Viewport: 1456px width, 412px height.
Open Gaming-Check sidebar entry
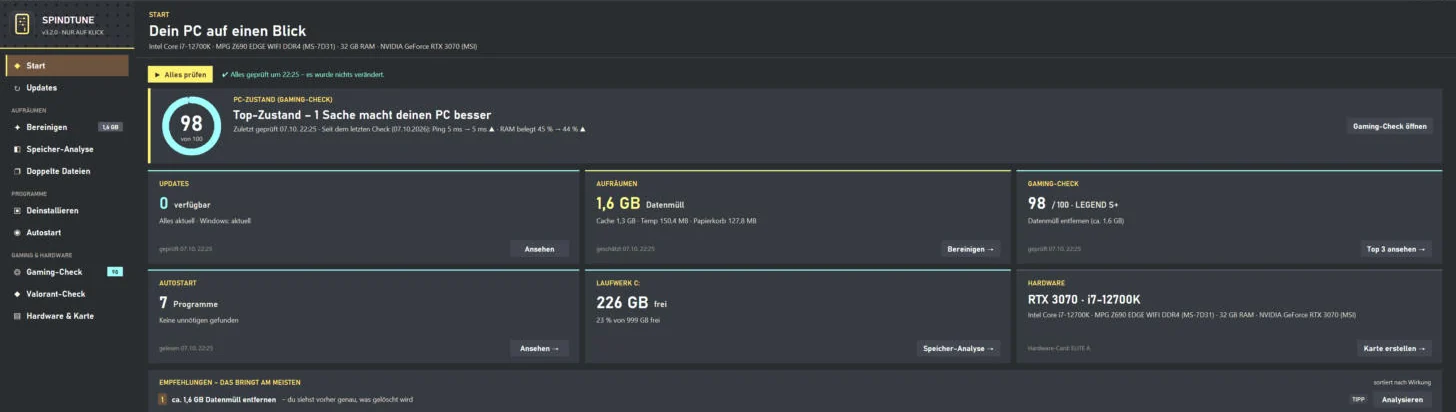(66, 272)
